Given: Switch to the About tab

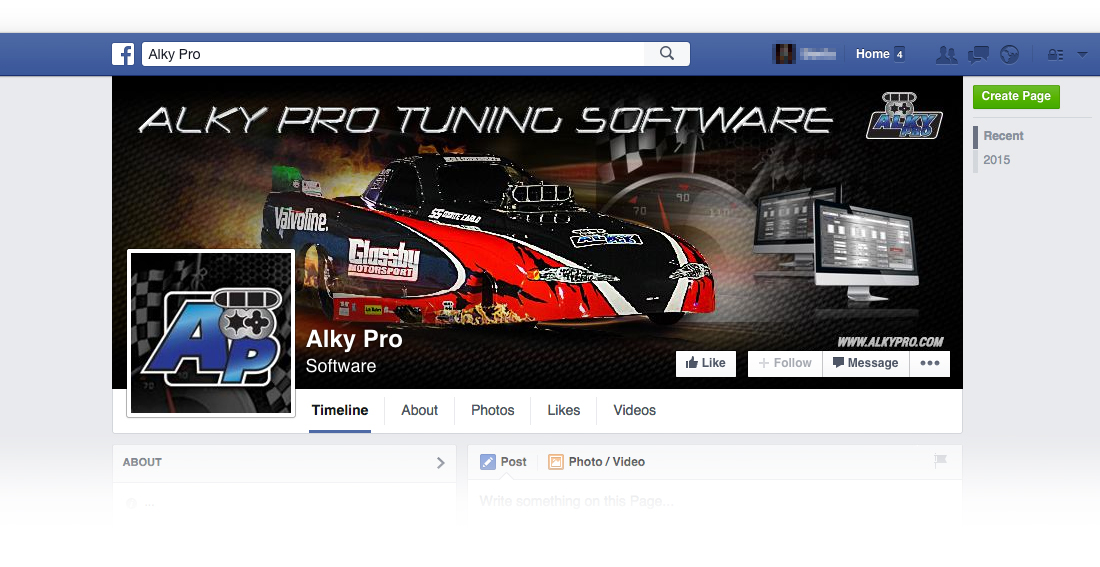Looking at the screenshot, I should (420, 411).
